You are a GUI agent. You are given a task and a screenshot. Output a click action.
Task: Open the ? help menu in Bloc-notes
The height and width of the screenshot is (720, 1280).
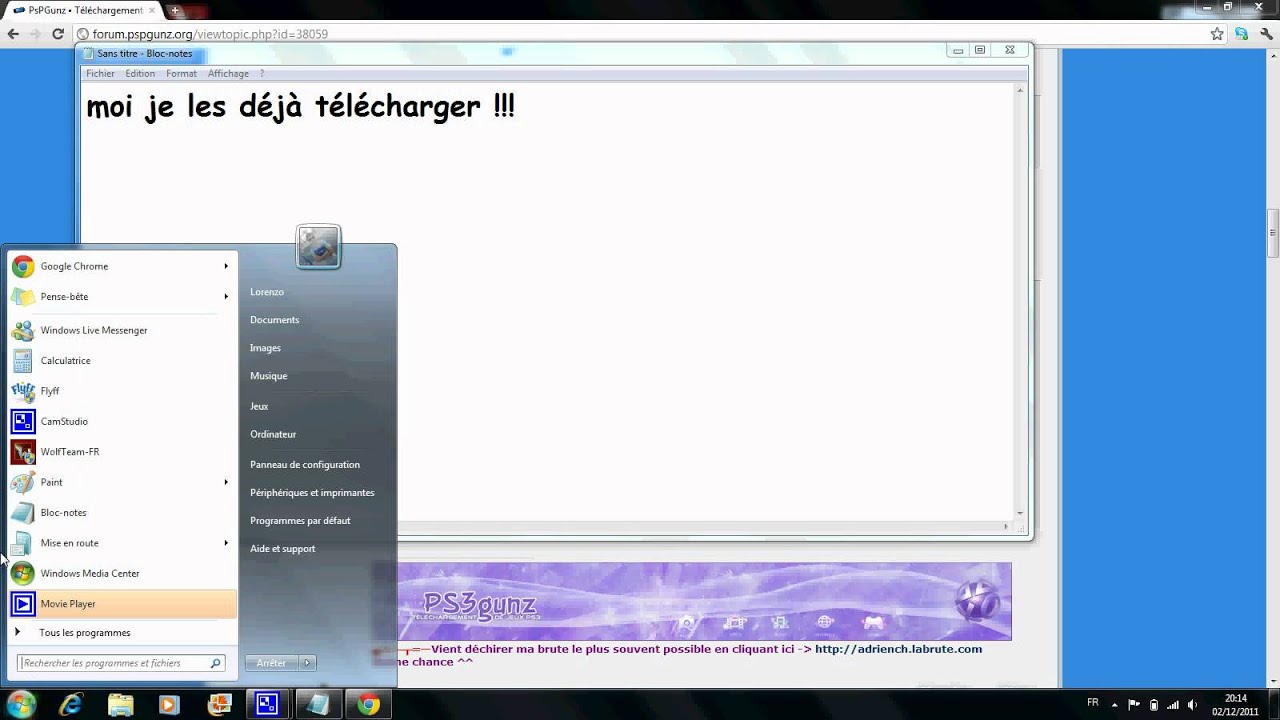coord(262,73)
